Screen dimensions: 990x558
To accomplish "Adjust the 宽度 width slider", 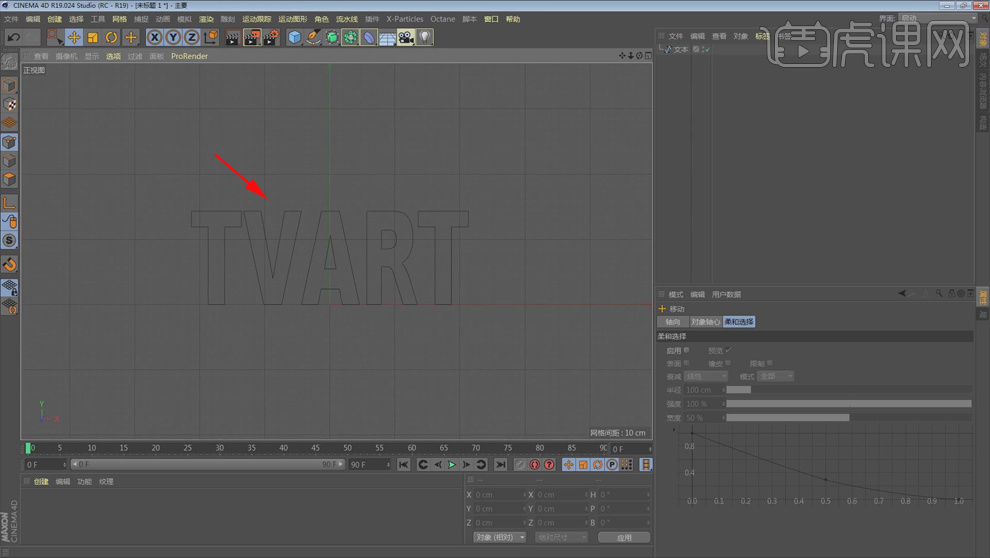I will coord(849,418).
